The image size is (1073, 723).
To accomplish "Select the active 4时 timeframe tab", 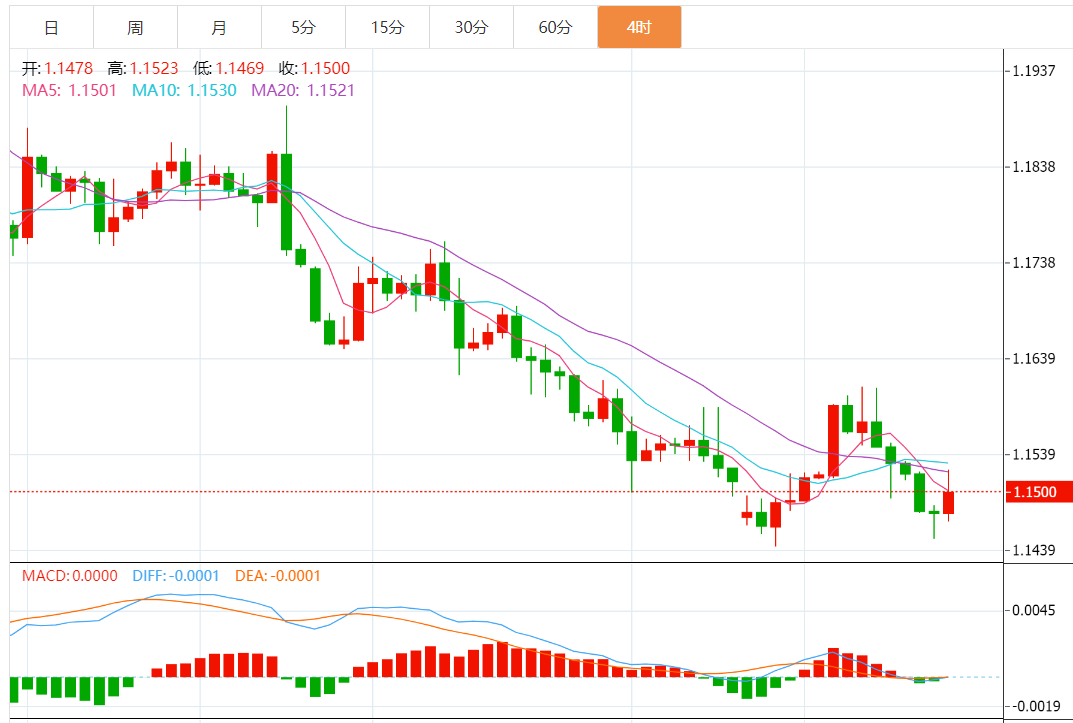I will [639, 27].
